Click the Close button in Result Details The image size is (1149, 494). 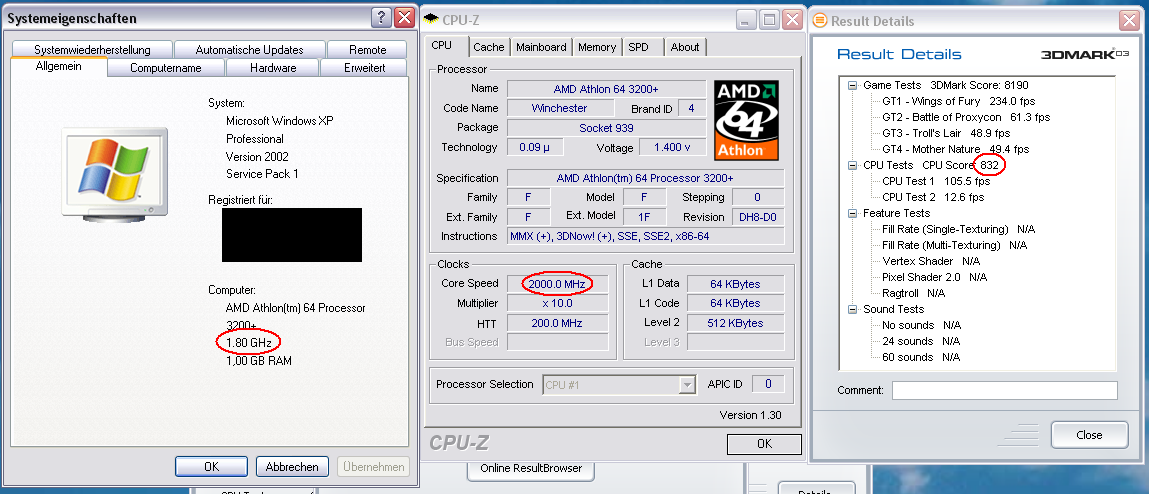click(x=1089, y=435)
